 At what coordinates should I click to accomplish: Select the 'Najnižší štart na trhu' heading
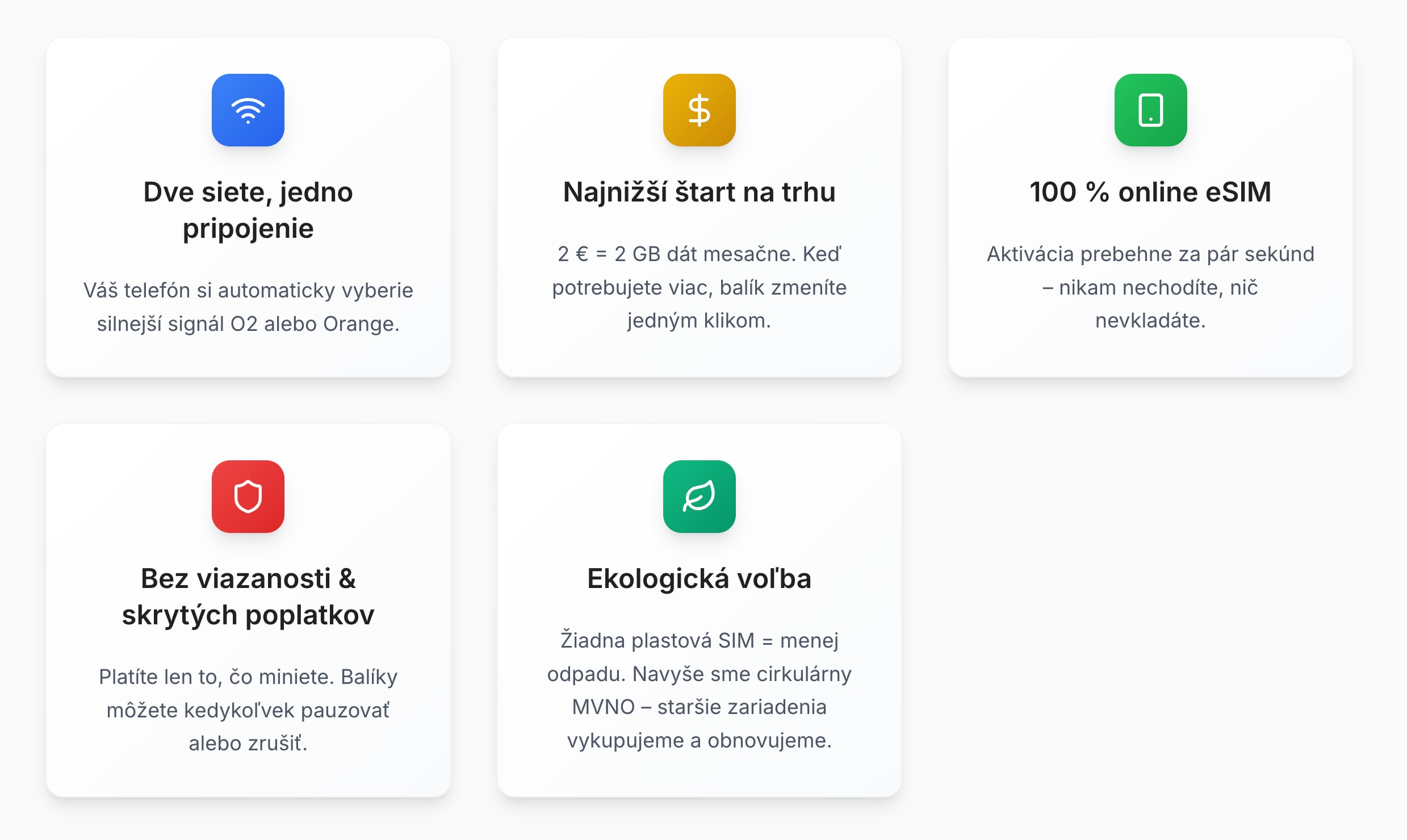pyautogui.click(x=699, y=192)
